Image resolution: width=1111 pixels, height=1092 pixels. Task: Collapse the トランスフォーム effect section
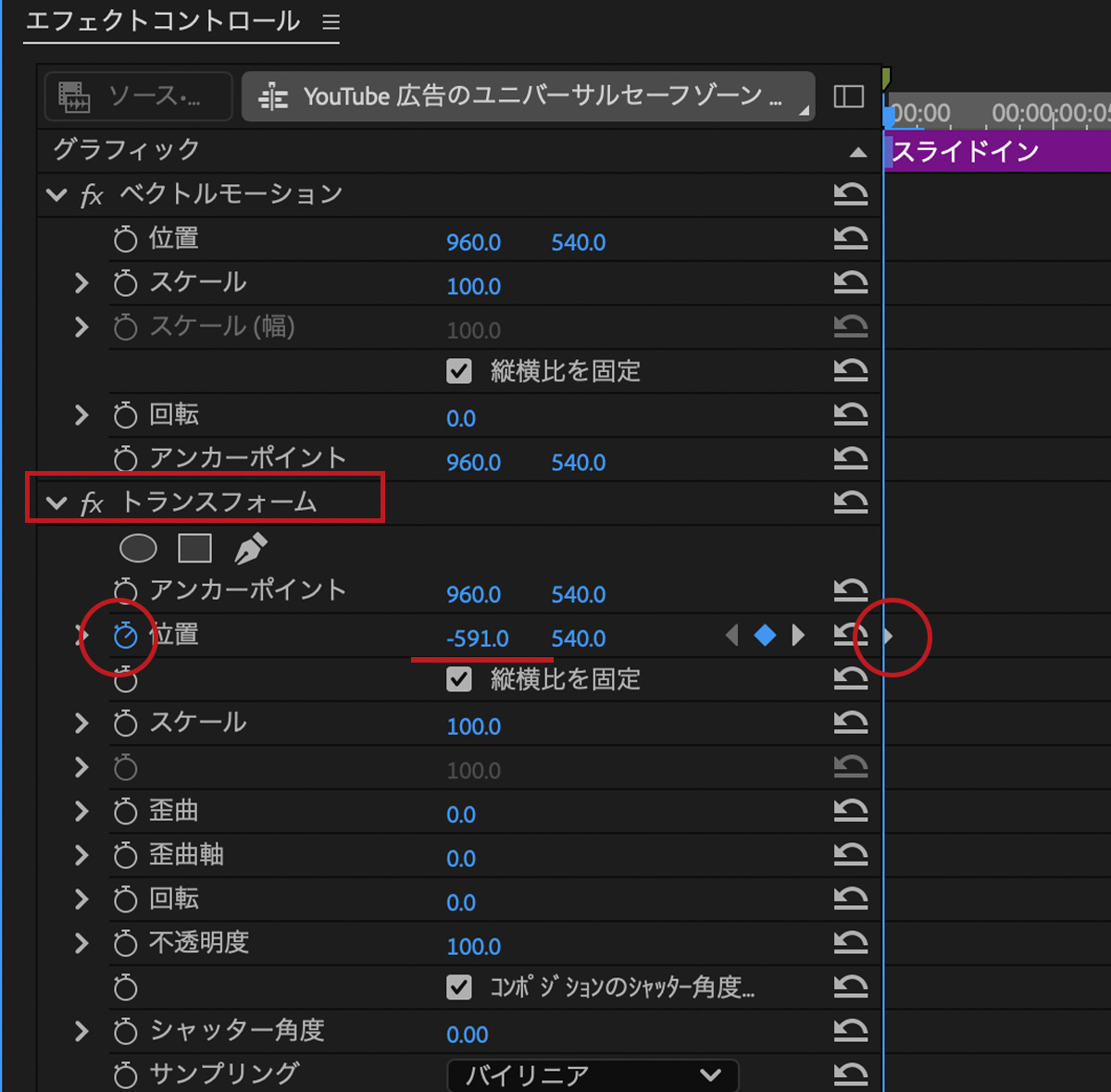point(57,503)
